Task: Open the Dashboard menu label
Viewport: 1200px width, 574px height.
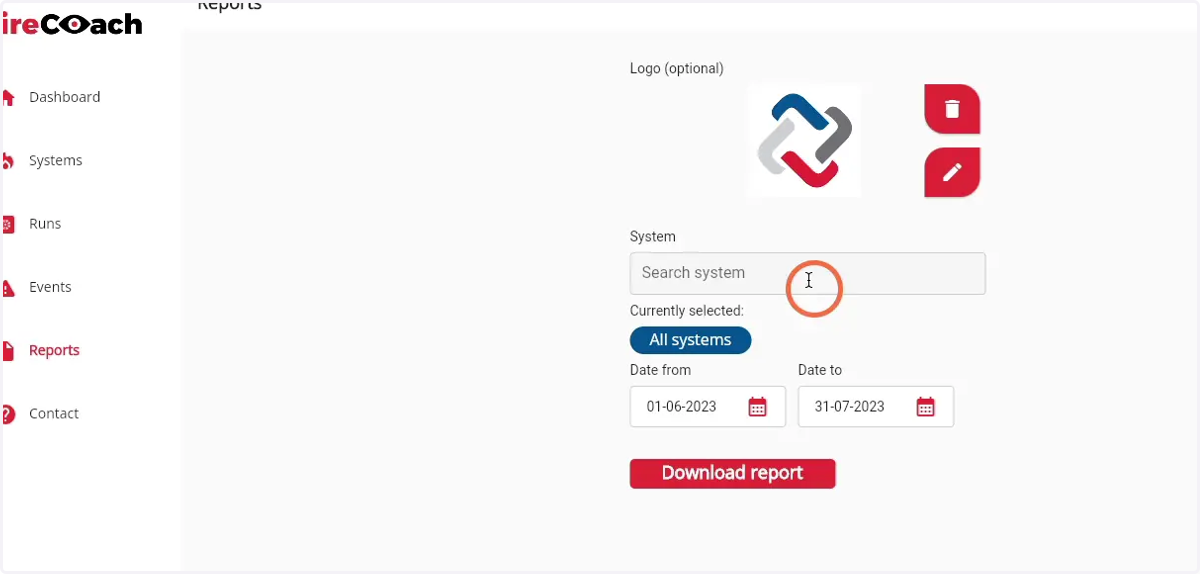Action: [65, 97]
